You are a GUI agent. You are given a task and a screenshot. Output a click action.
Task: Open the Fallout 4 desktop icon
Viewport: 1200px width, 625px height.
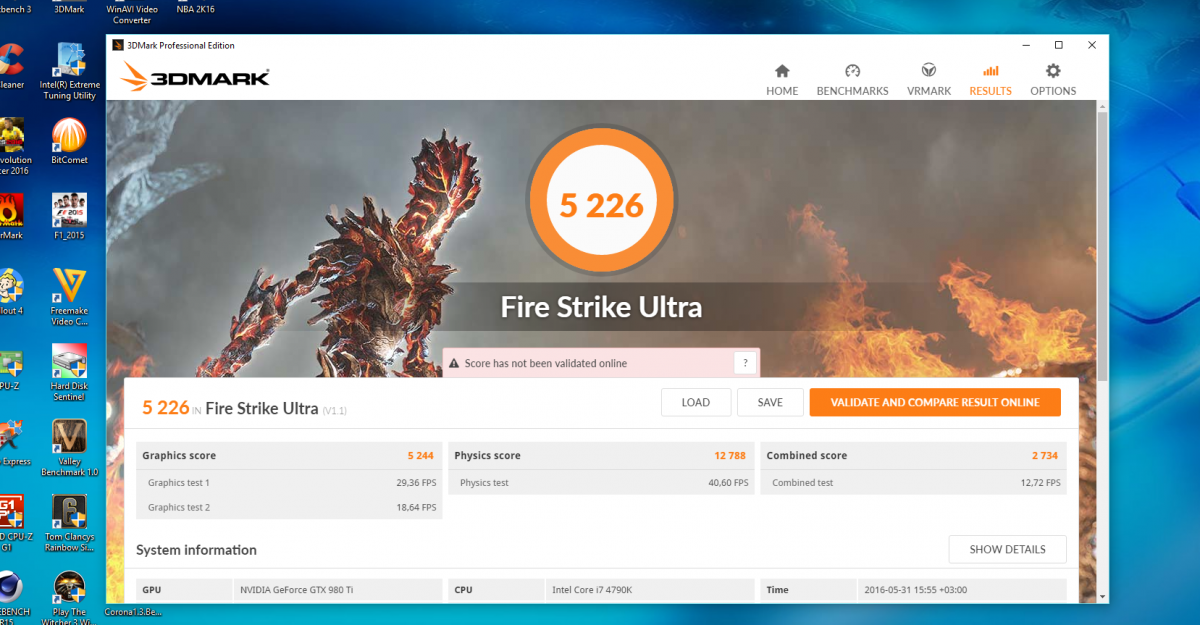12,292
